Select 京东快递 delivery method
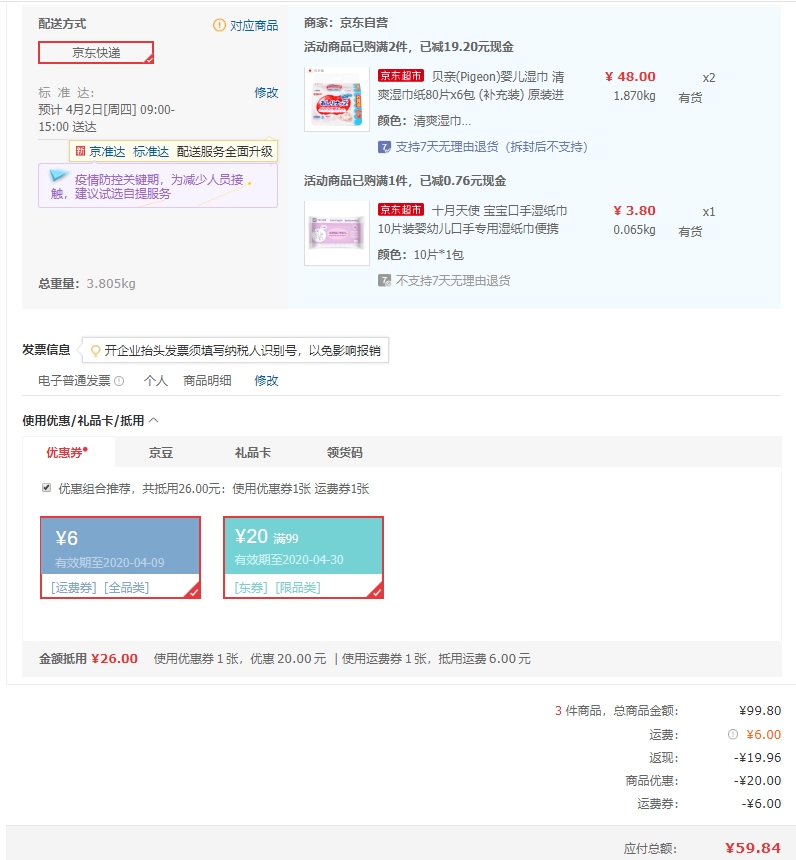 96,53
